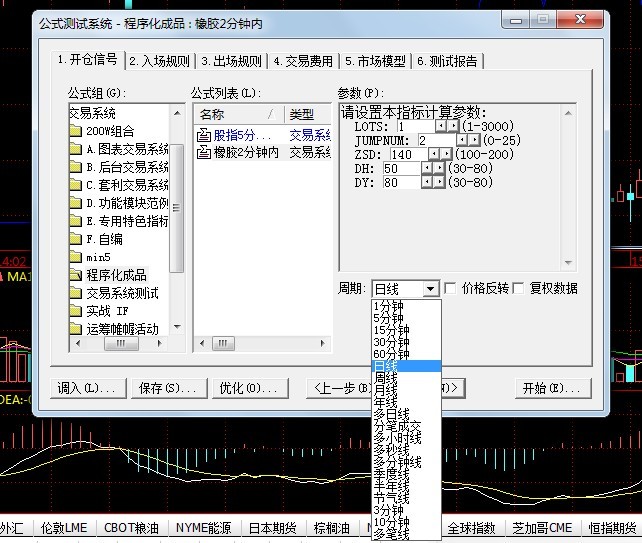Click the 周期 dropdown arrow

click(x=430, y=289)
